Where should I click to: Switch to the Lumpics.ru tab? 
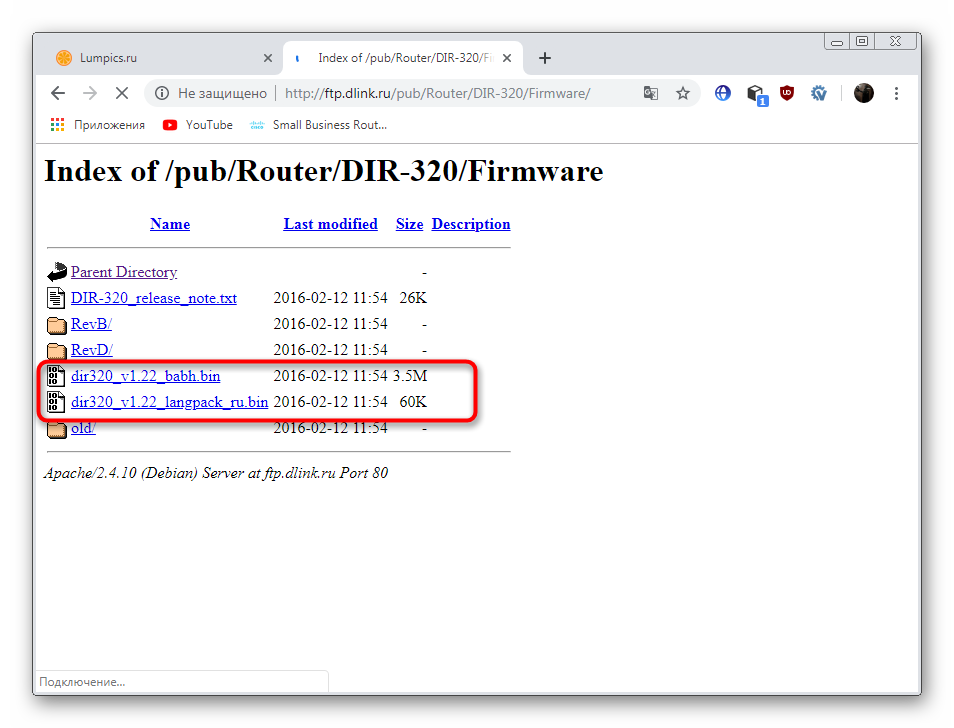click(150, 58)
